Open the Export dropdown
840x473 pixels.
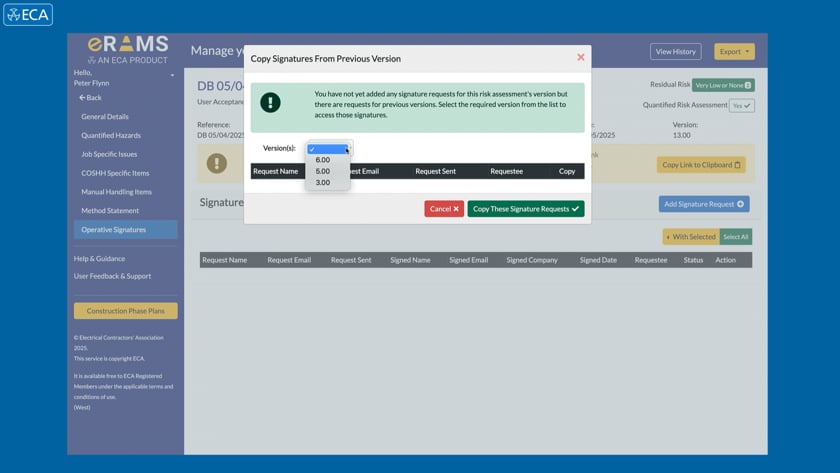[734, 51]
